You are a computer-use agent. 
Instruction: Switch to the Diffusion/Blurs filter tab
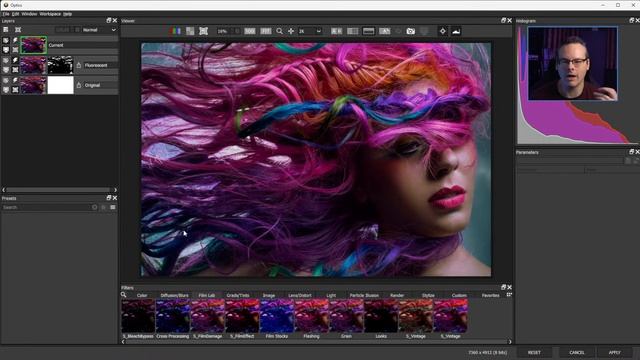pyautogui.click(x=175, y=295)
